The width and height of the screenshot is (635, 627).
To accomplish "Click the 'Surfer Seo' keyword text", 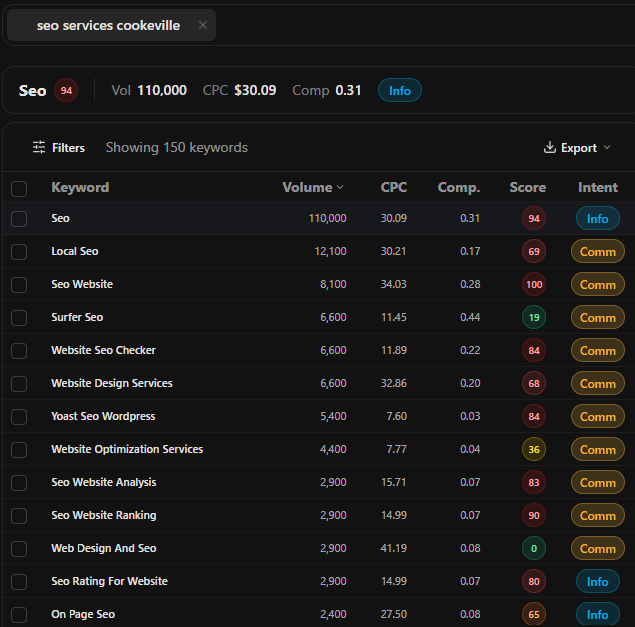I will tap(77, 317).
